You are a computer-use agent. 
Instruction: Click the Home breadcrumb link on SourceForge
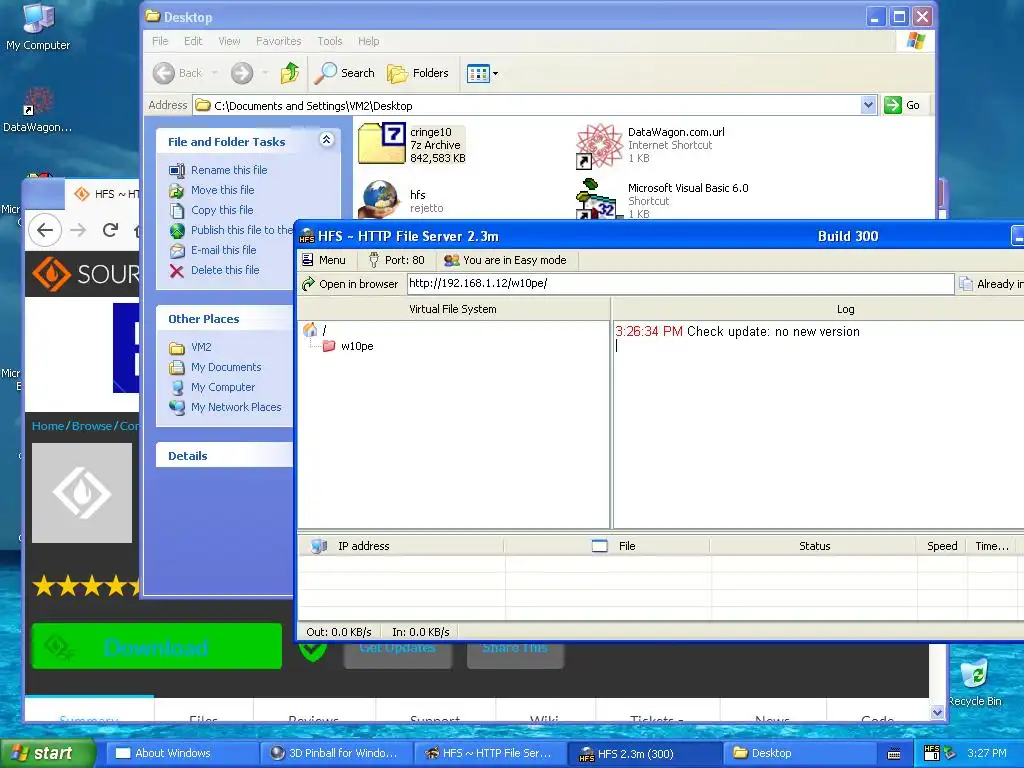(x=48, y=426)
